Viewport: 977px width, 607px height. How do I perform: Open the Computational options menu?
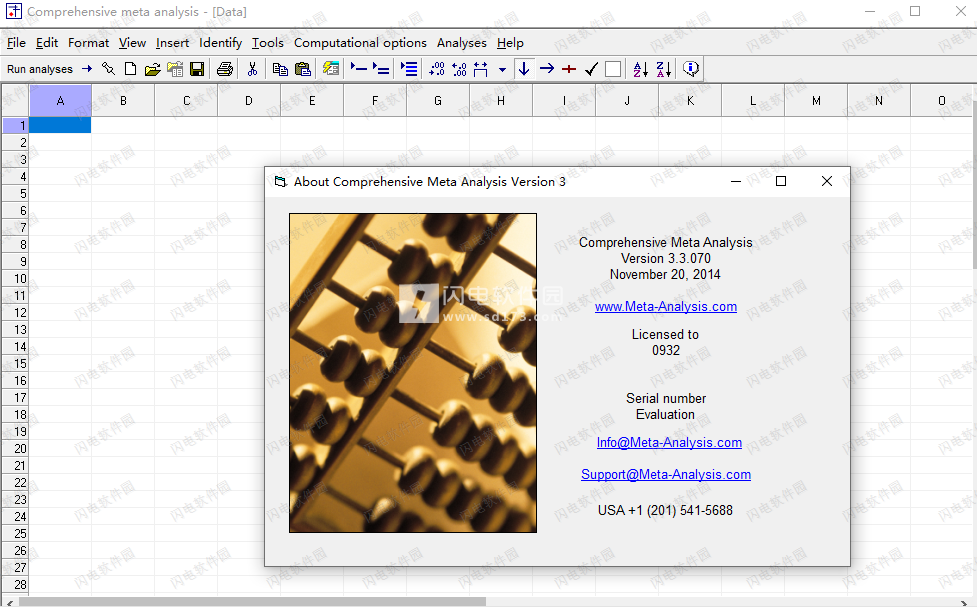[360, 42]
